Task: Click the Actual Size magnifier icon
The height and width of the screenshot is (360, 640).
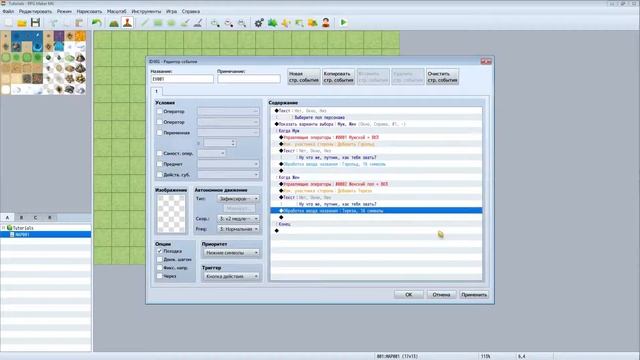Action: 242,23
